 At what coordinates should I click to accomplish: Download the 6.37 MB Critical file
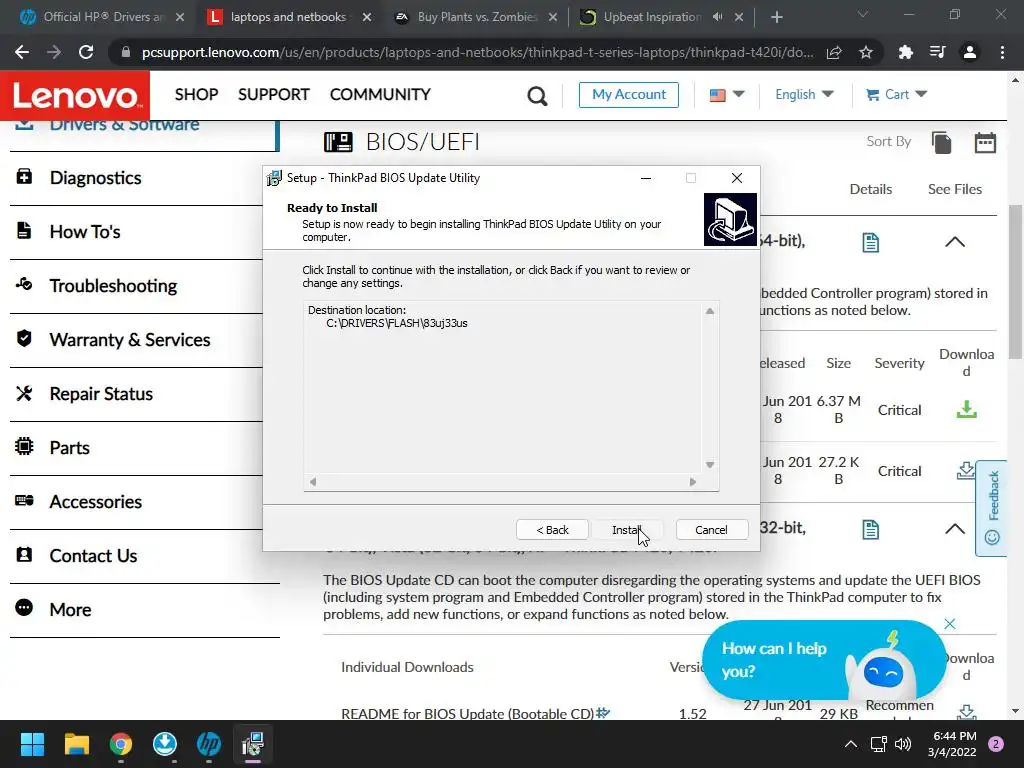tap(967, 409)
